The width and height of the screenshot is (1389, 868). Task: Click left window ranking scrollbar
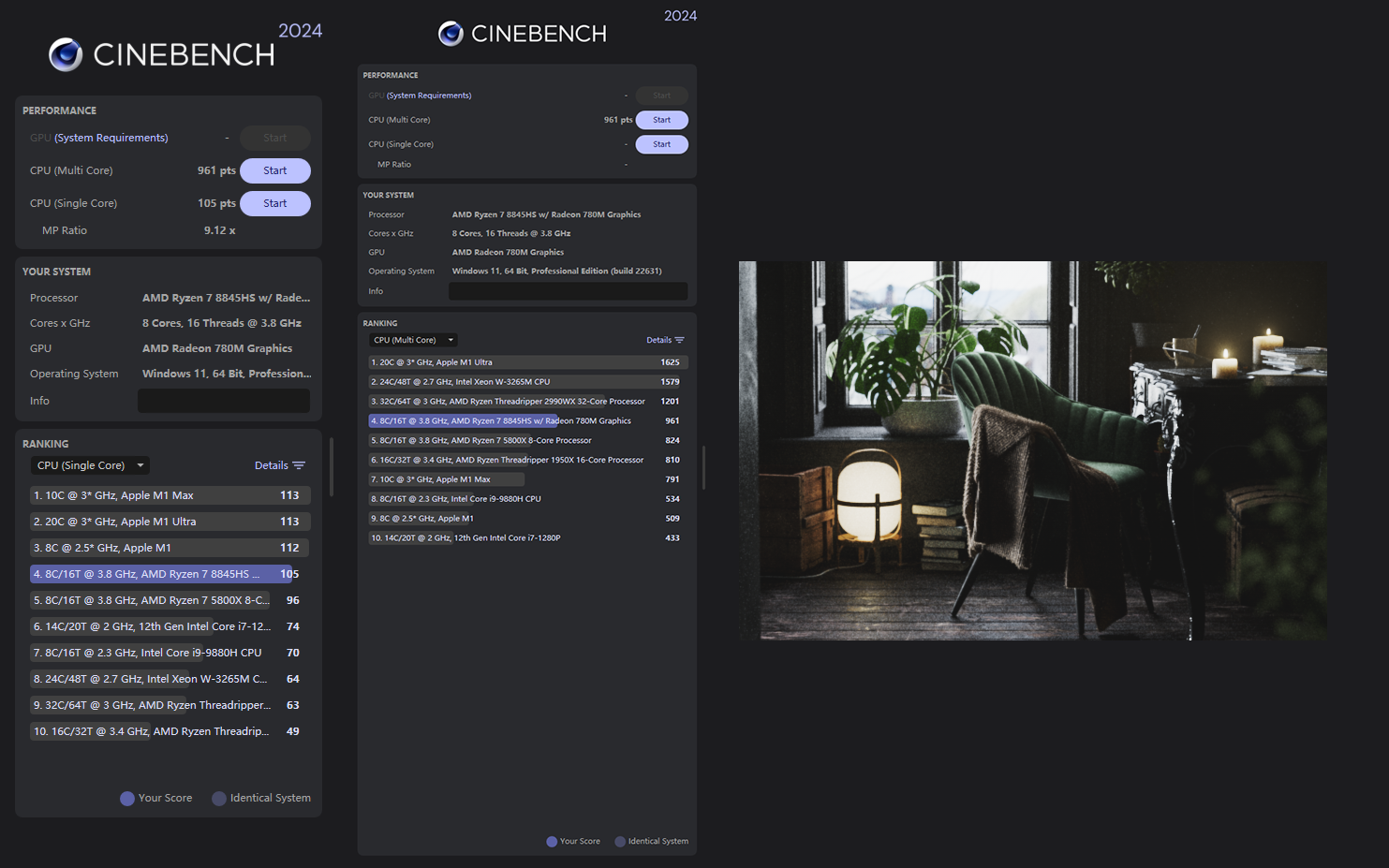332,465
